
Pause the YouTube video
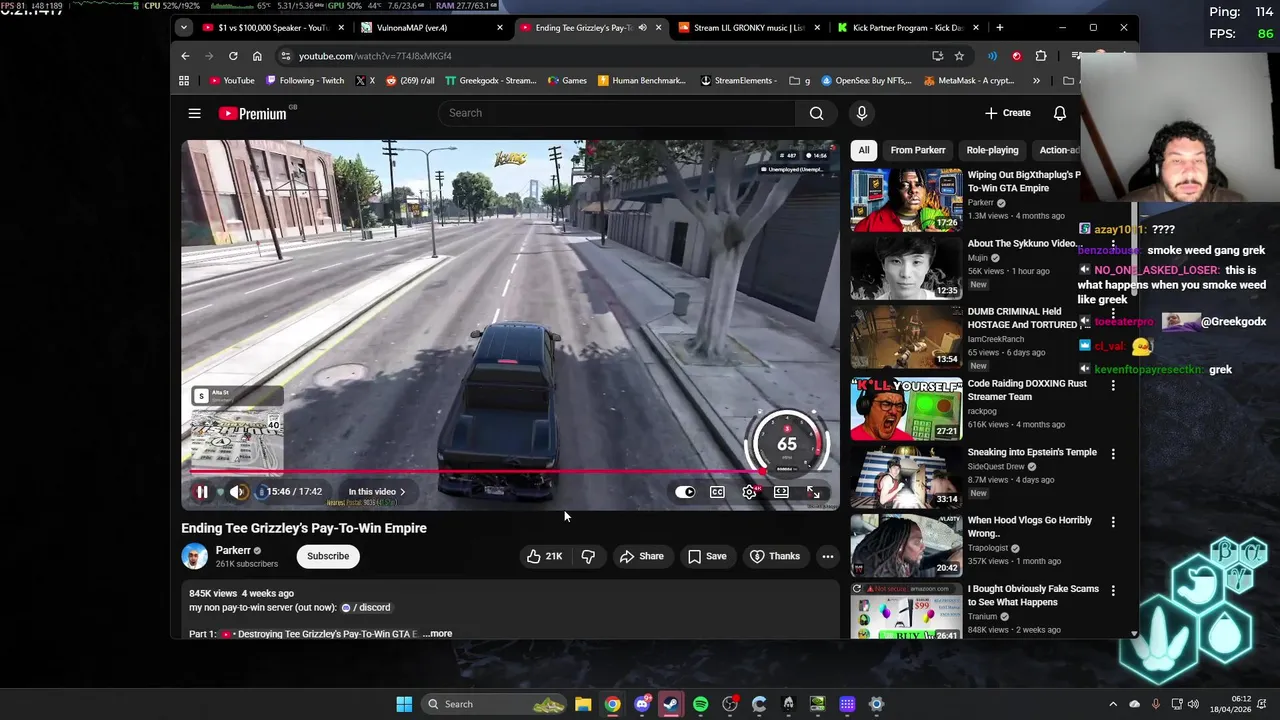(202, 492)
